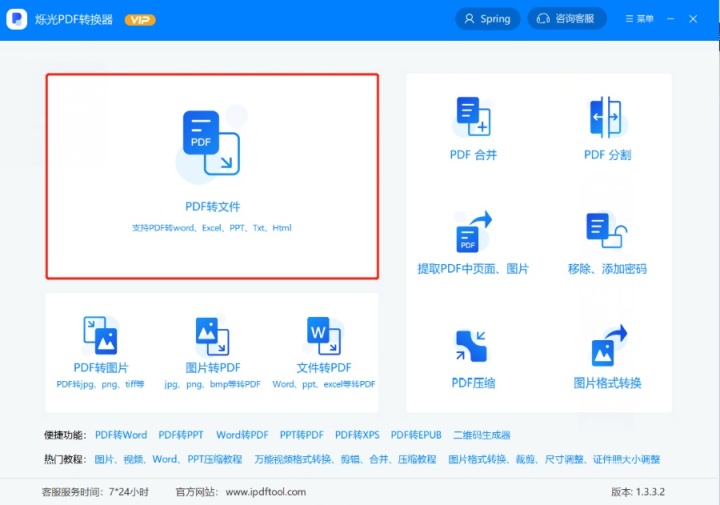720x505 pixels.
Task: Click jpg、png、bmp等转PDF subtitle
Action: [212, 384]
